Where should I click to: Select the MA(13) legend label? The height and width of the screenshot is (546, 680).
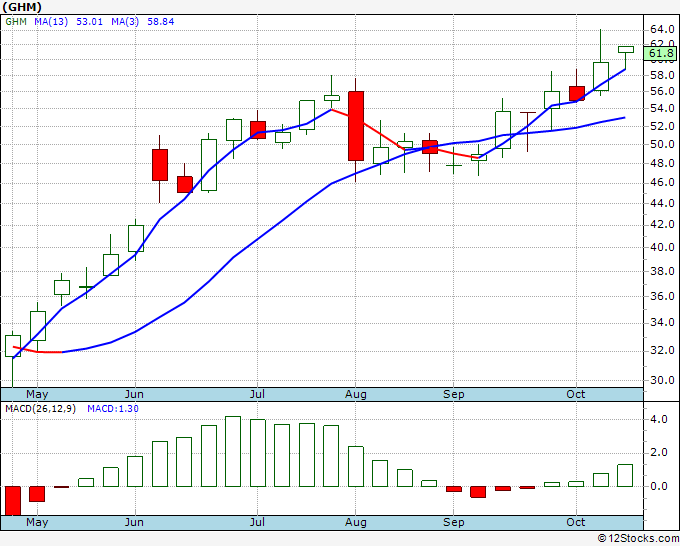51,22
